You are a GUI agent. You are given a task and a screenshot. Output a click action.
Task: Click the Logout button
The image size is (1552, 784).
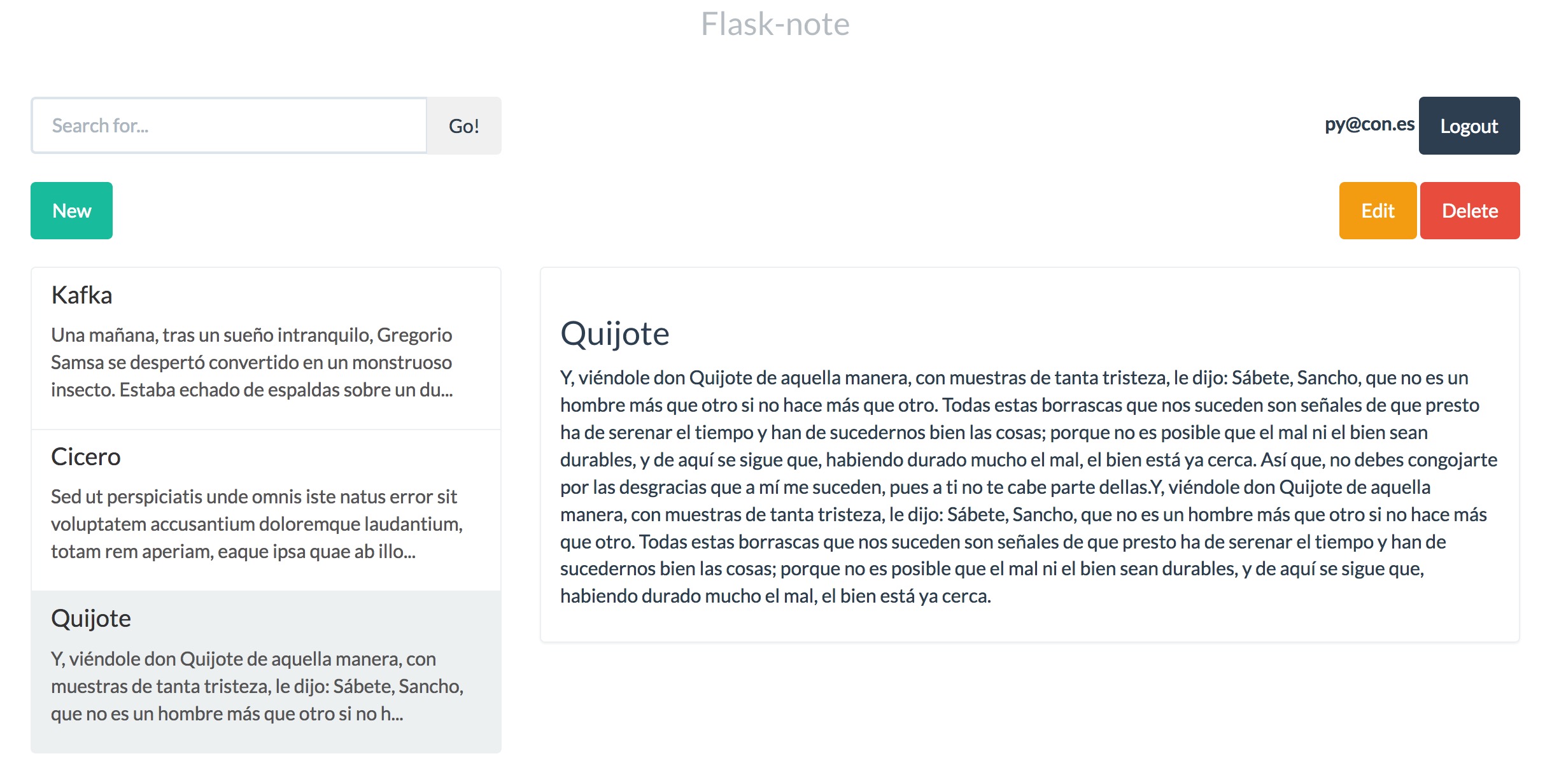tap(1468, 126)
